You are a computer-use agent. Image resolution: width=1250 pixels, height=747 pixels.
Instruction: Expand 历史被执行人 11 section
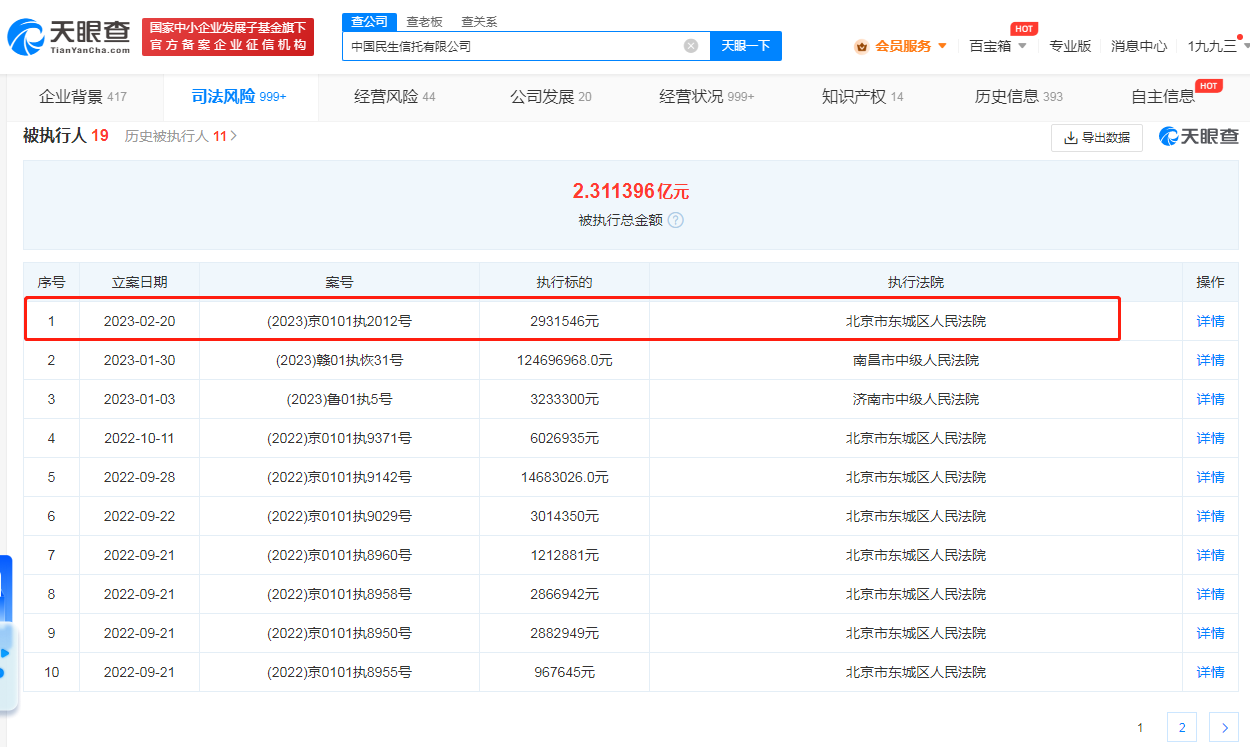click(181, 136)
